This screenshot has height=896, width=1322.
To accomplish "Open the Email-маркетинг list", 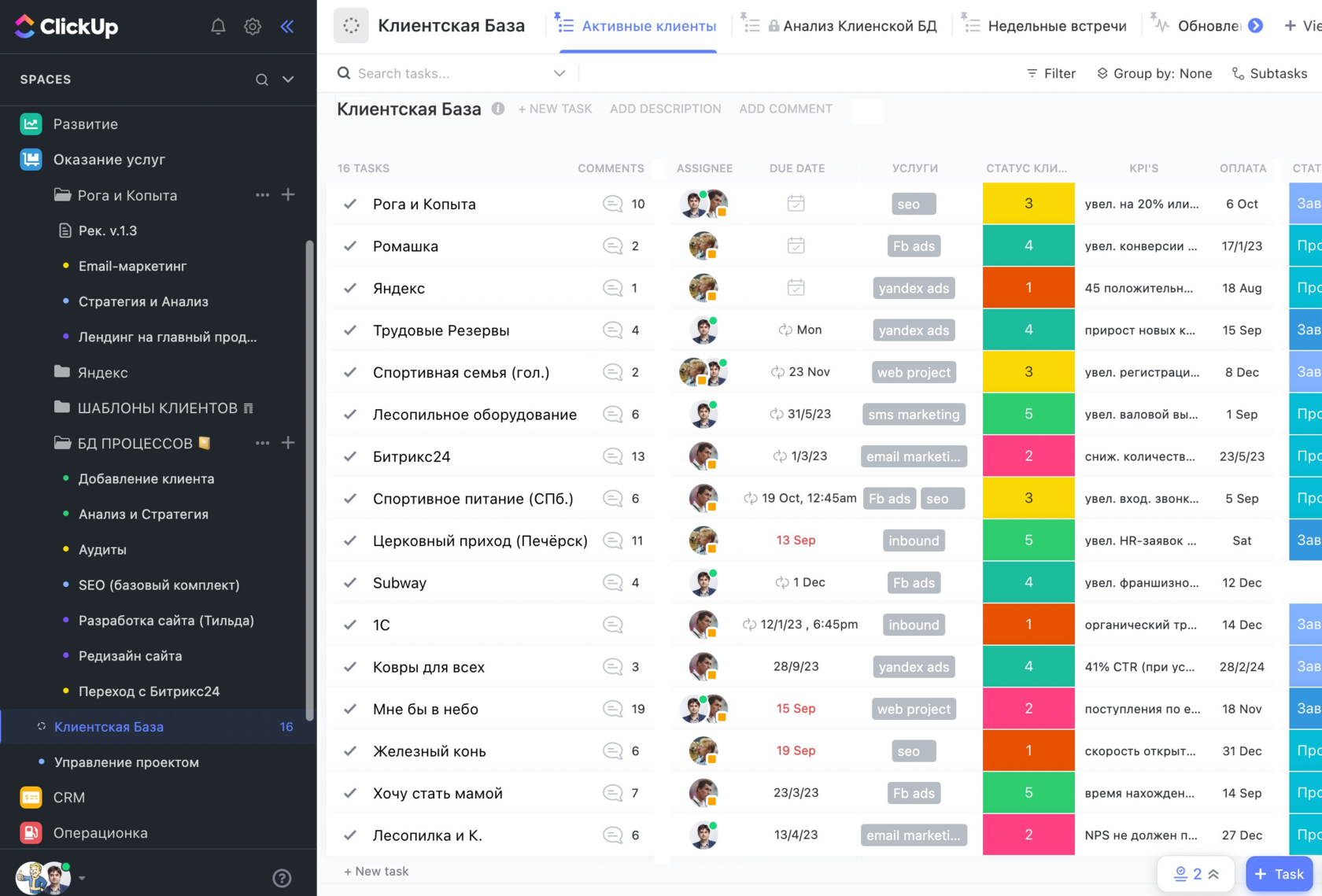I will tap(132, 266).
